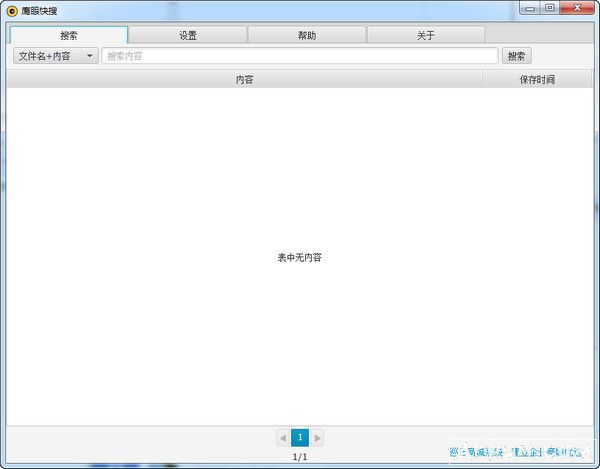Click the 内容 column header
This screenshot has width=600, height=469.
[244, 79]
